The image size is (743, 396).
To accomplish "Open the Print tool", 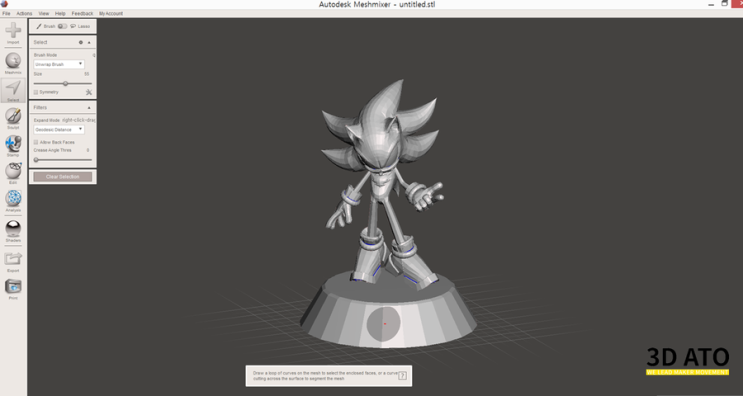I will [x=13, y=289].
